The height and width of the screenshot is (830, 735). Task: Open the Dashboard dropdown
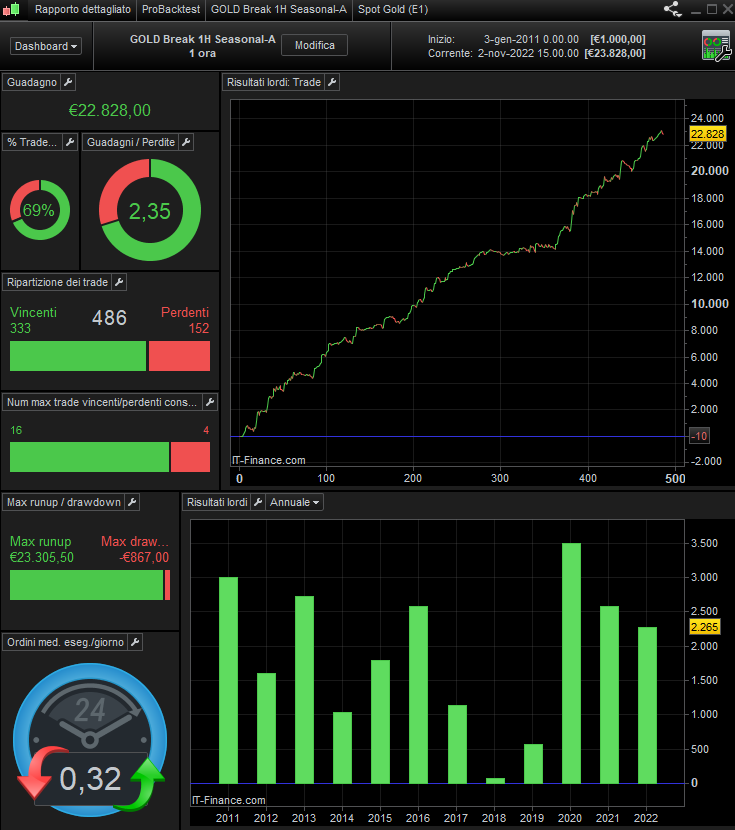[x=46, y=47]
